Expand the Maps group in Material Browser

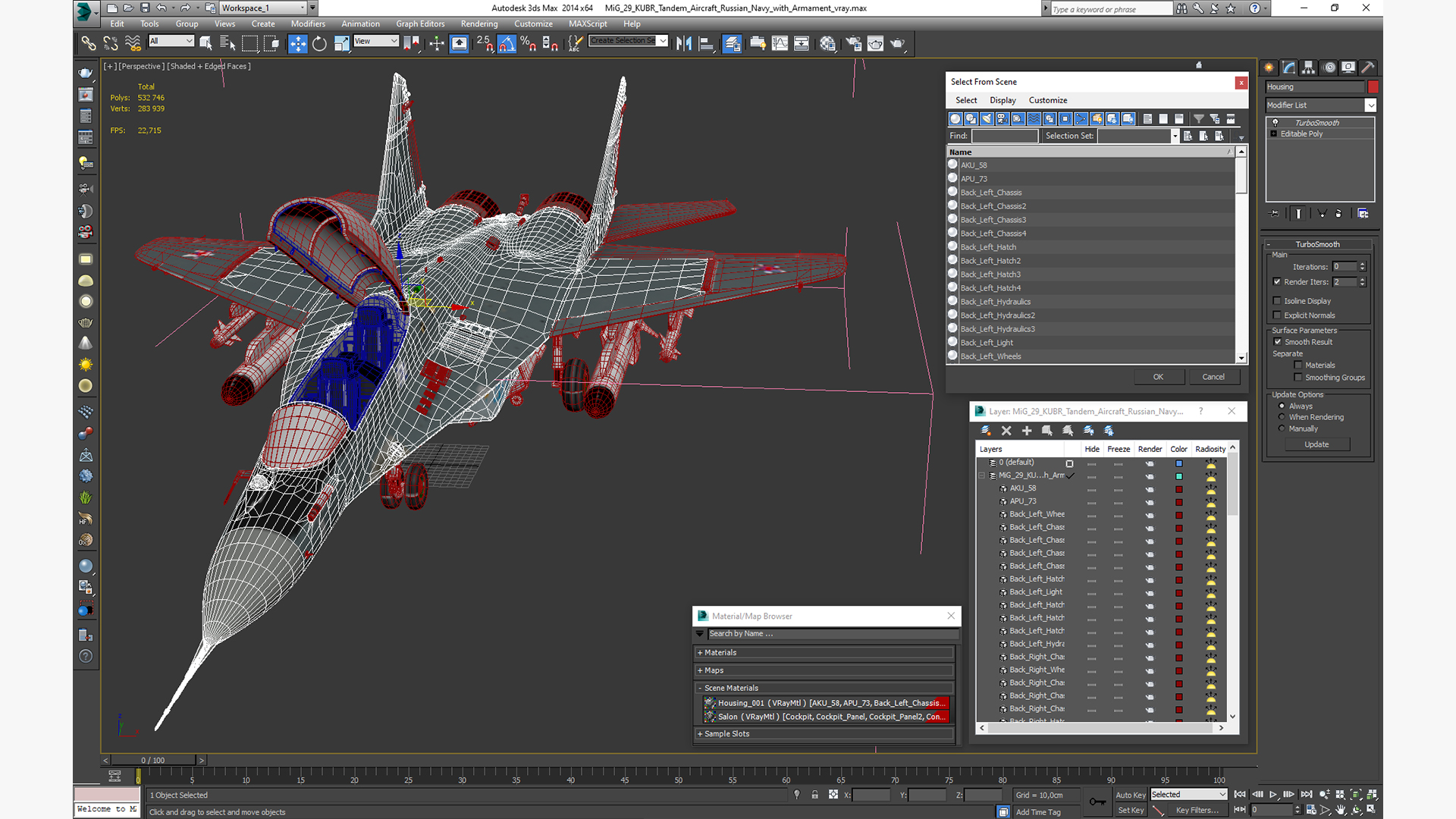[825, 670]
